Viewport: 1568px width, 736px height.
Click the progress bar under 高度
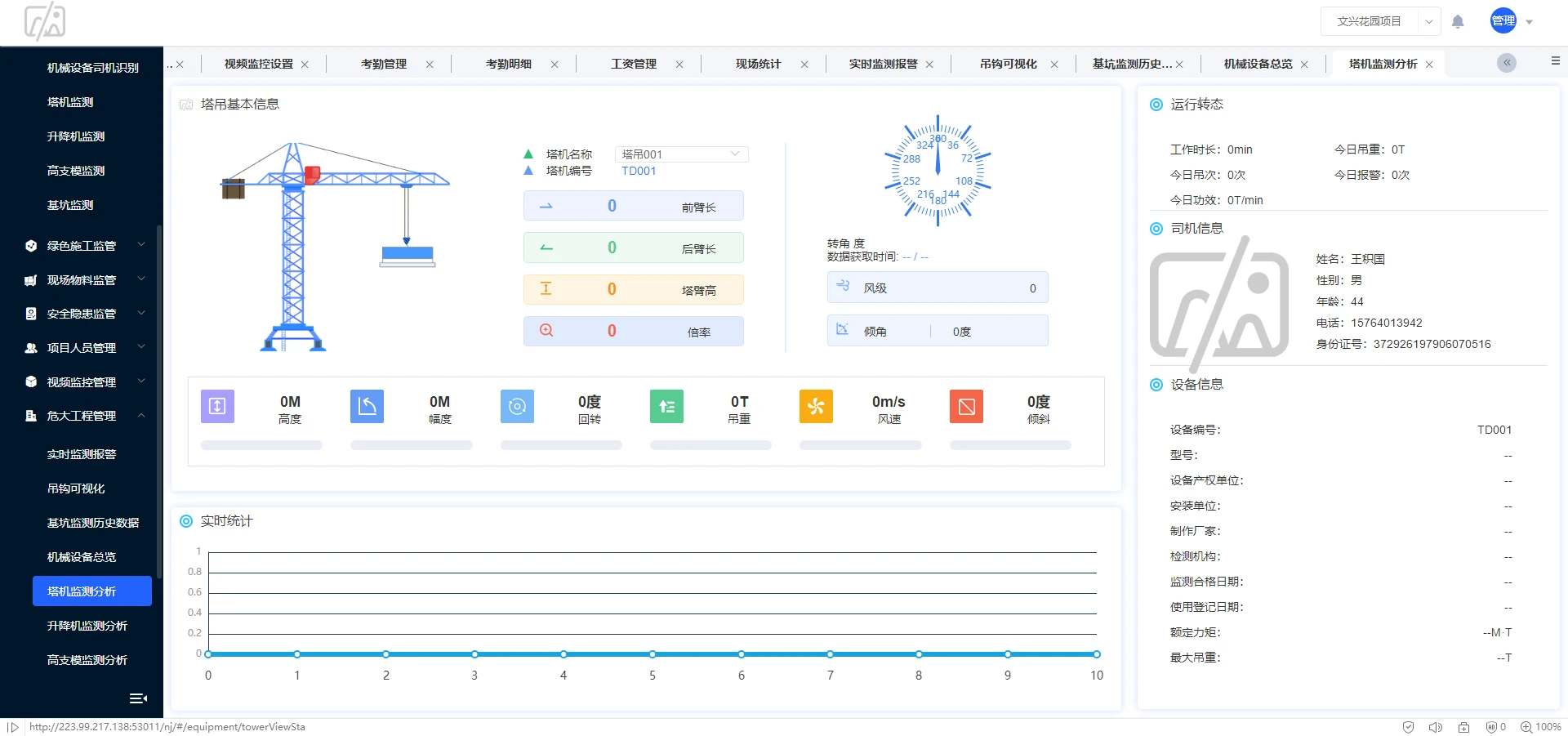pos(261,444)
